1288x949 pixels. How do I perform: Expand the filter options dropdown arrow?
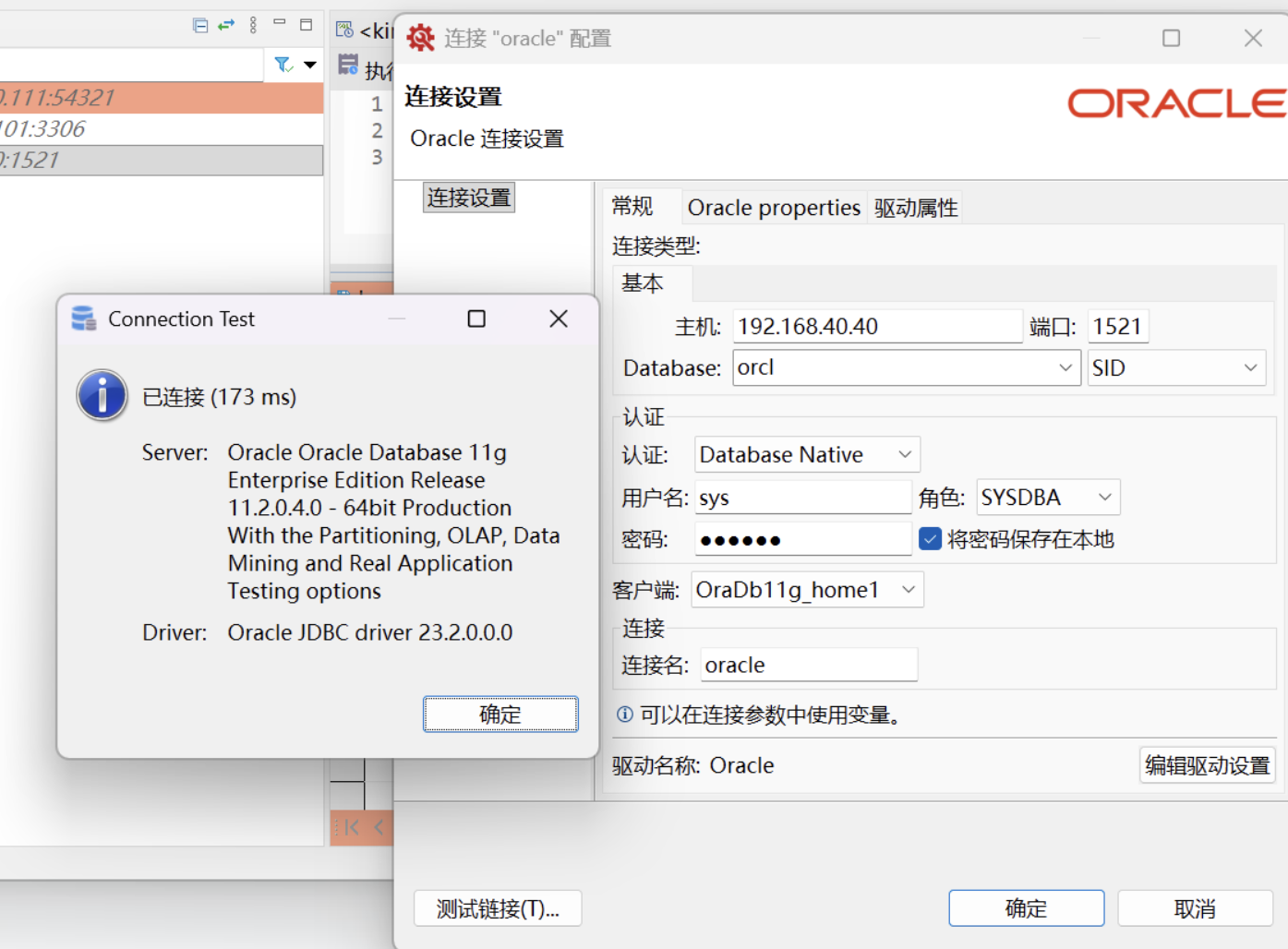tap(310, 65)
